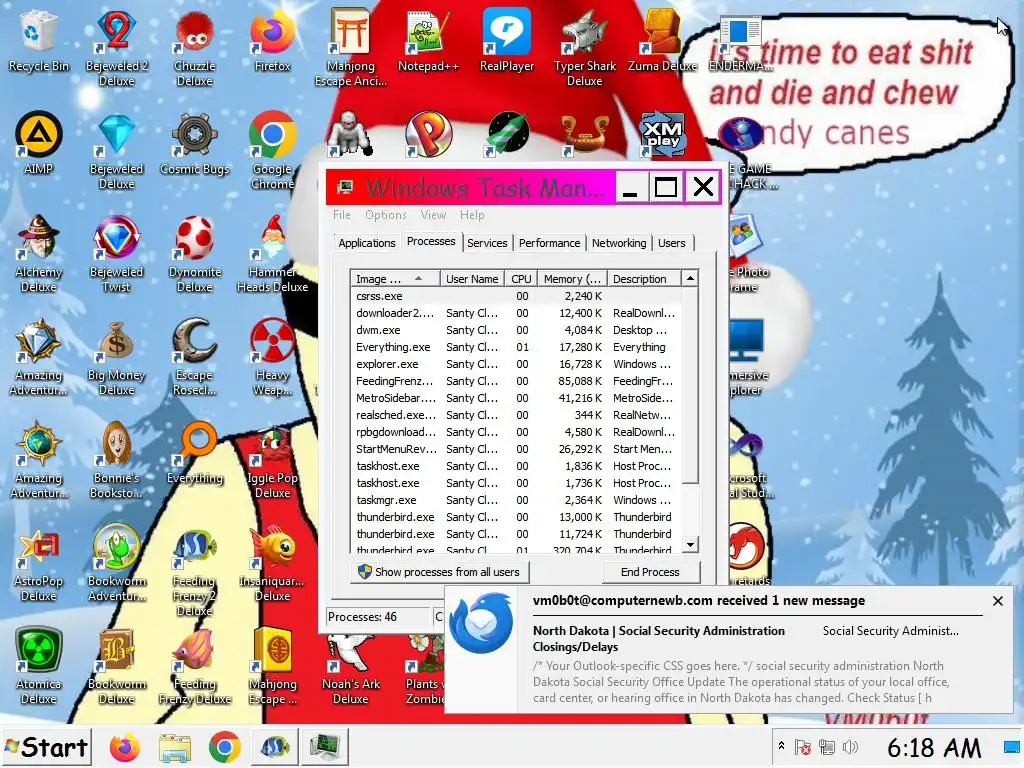Open Bonnie's Bookstore desktop icon
This screenshot has height=768, width=1024.
click(116, 460)
